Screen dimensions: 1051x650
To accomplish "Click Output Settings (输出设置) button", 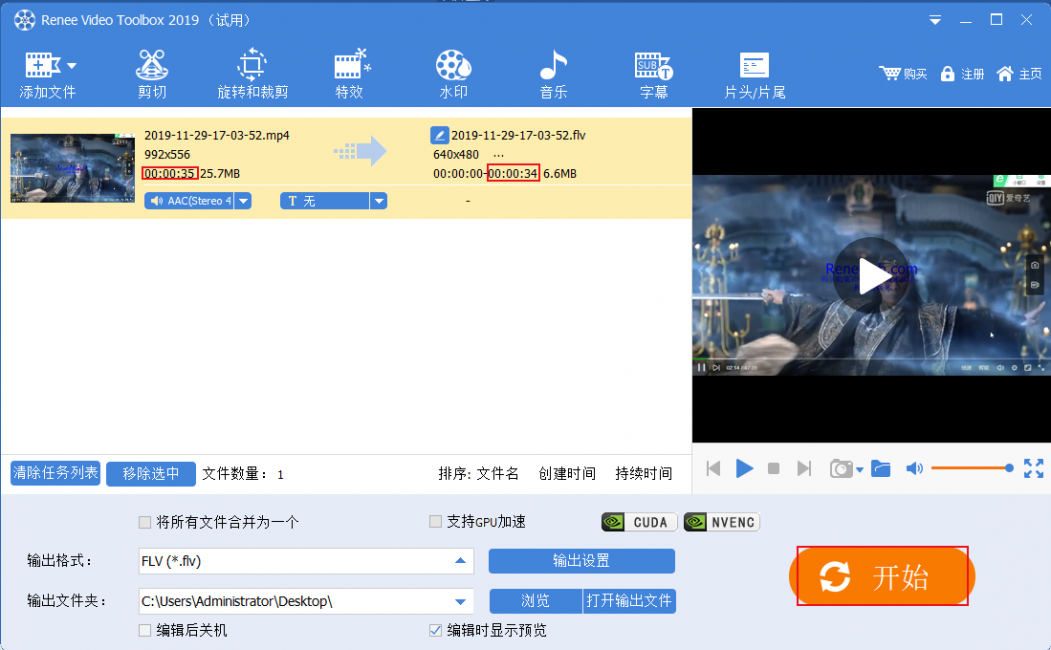I will [581, 561].
